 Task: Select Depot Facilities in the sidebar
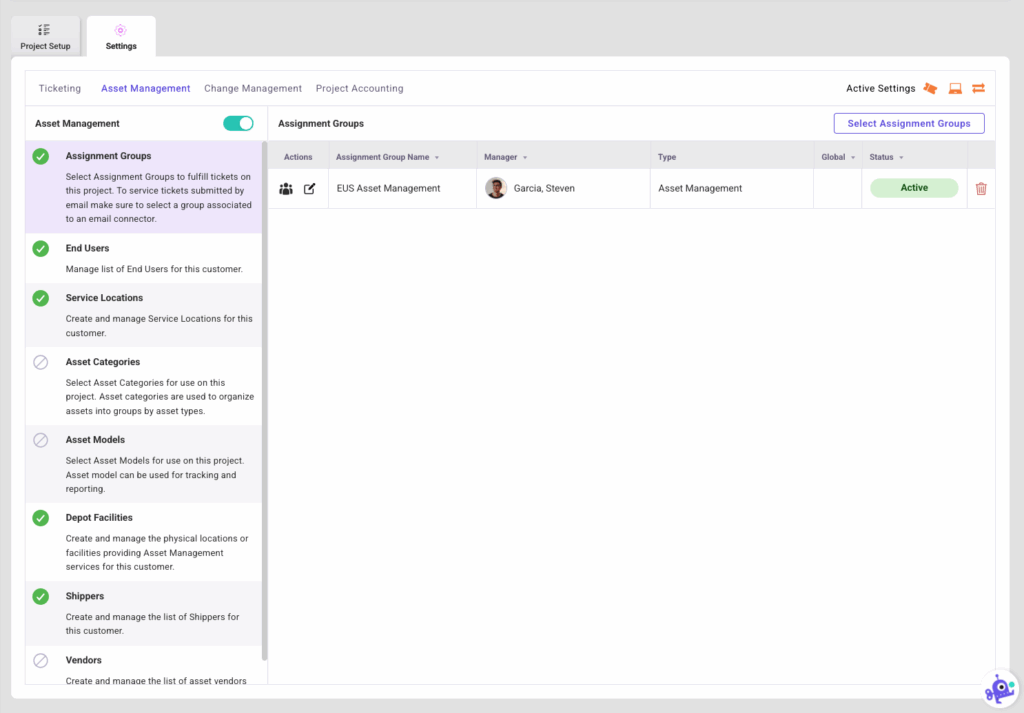[99, 518]
